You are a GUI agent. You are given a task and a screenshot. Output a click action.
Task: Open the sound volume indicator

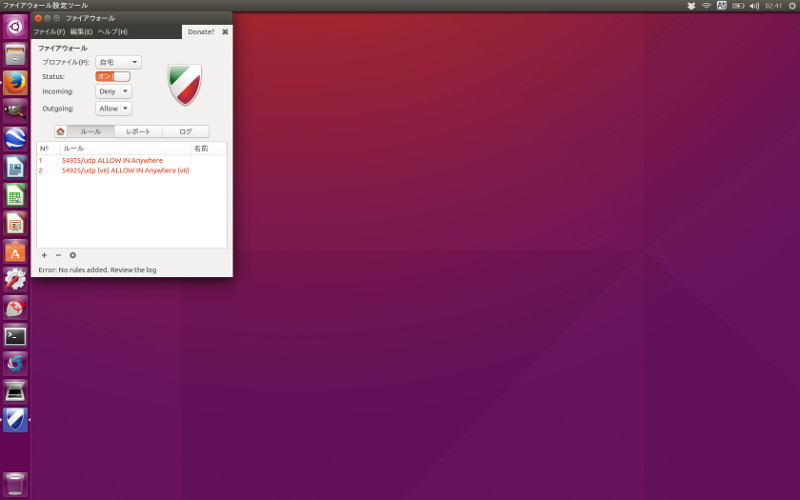(x=754, y=6)
